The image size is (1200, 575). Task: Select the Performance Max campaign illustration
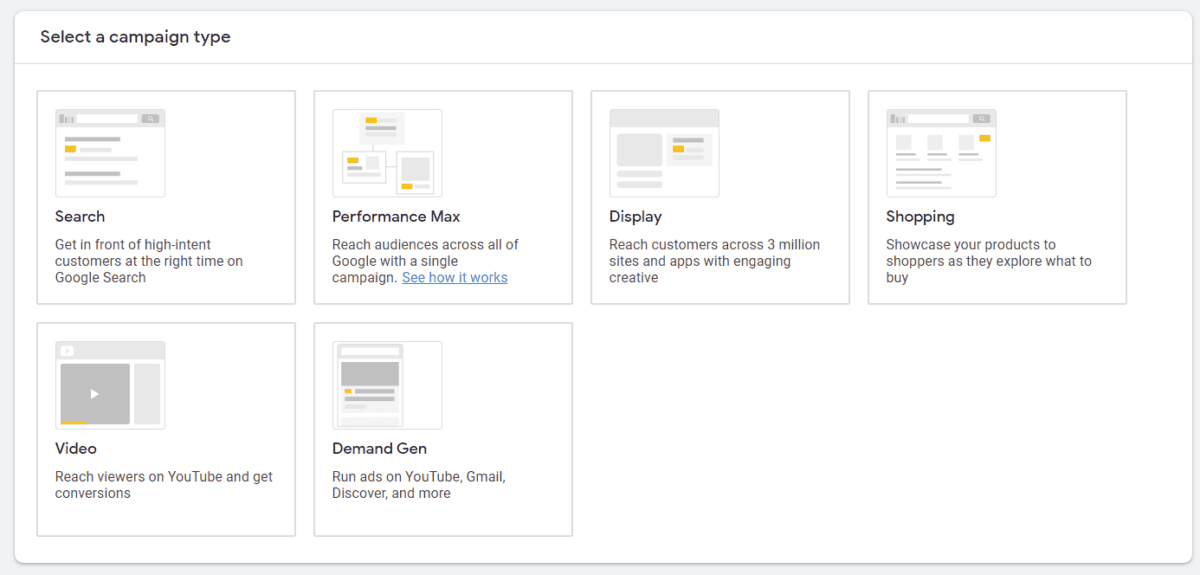point(387,153)
